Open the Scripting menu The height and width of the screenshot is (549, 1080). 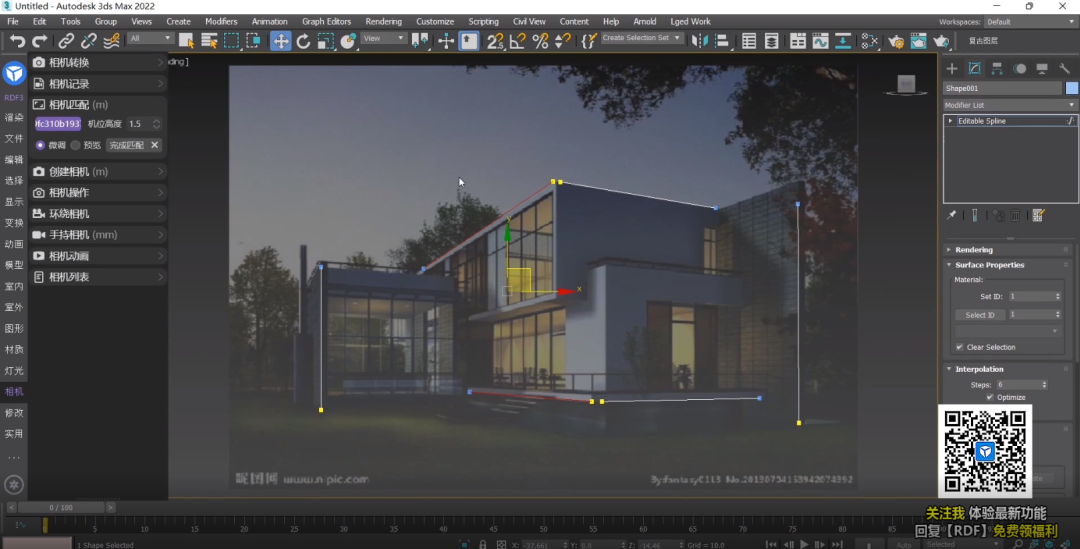click(x=484, y=21)
